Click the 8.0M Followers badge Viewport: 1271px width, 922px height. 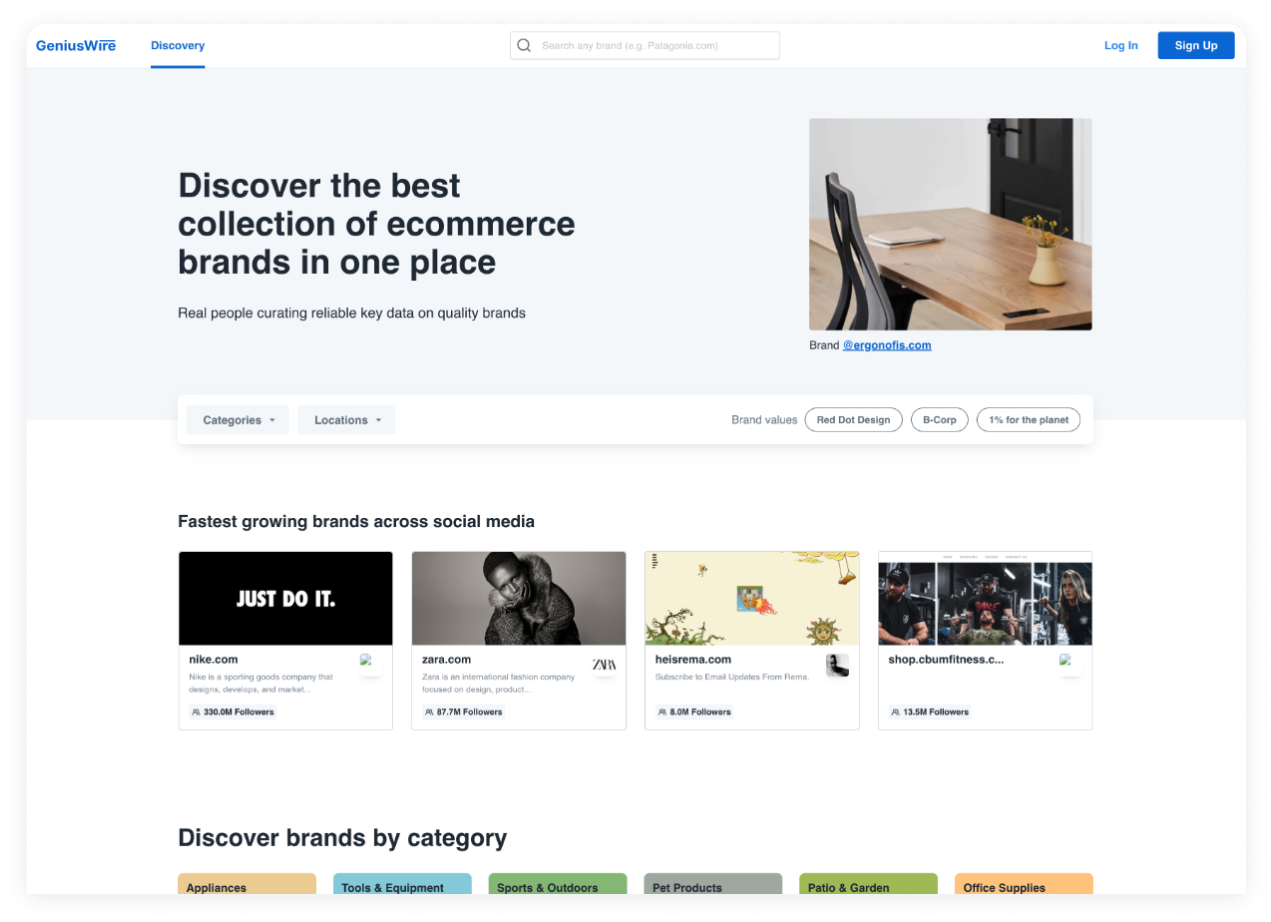(x=694, y=712)
